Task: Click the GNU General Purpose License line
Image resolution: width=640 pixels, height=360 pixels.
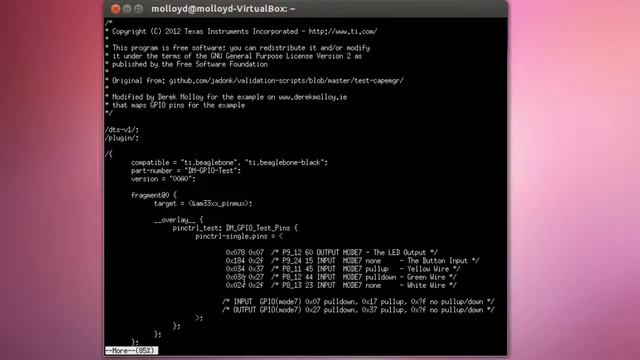Action: (x=233, y=56)
